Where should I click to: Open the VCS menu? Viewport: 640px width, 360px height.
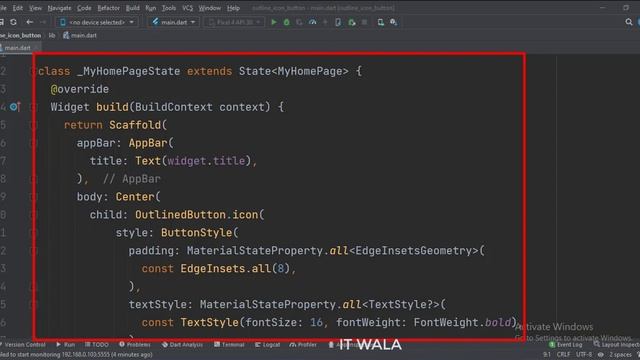pyautogui.click(x=187, y=8)
